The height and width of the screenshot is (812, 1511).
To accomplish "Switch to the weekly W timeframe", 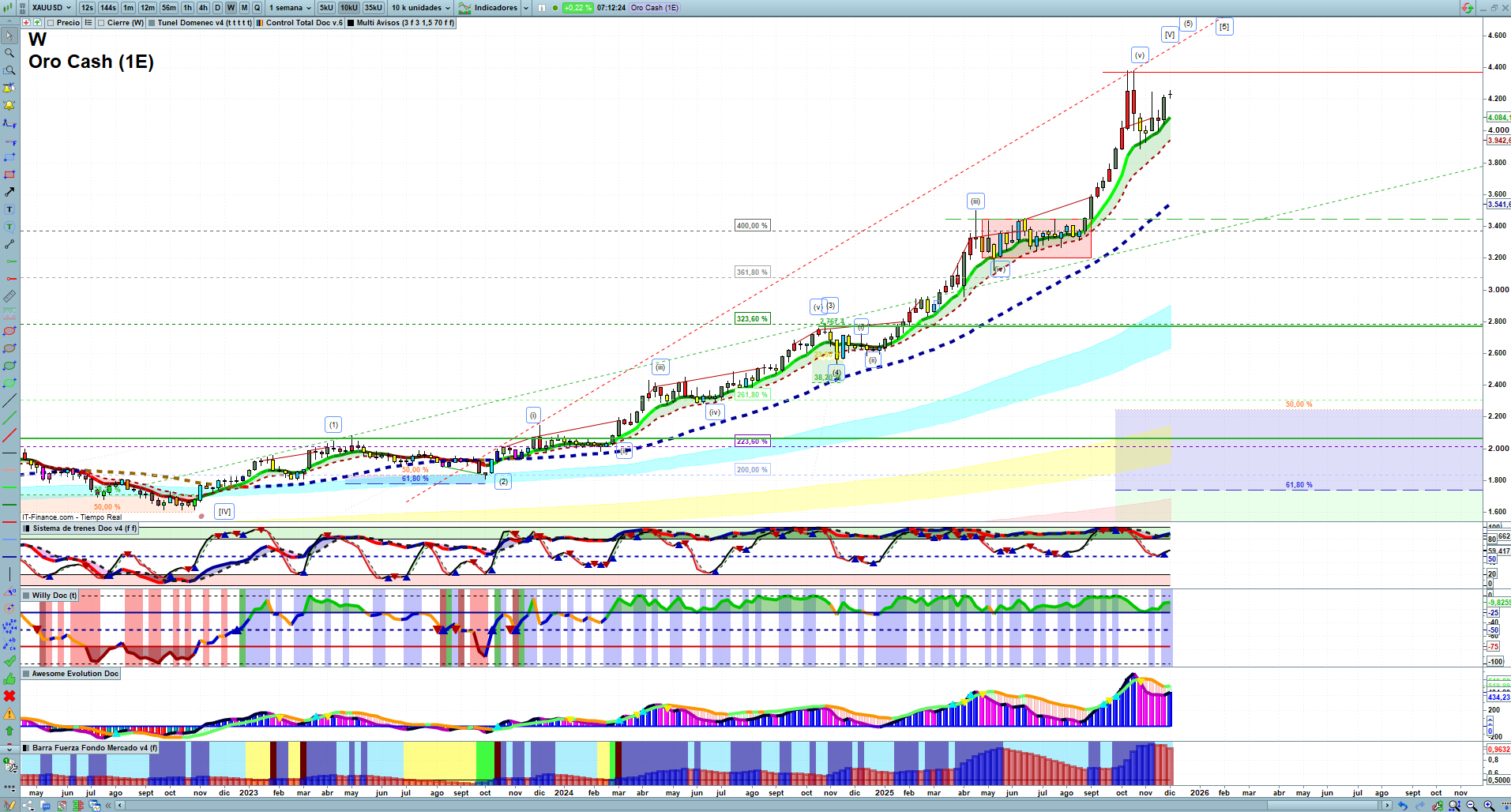I will click(x=231, y=8).
